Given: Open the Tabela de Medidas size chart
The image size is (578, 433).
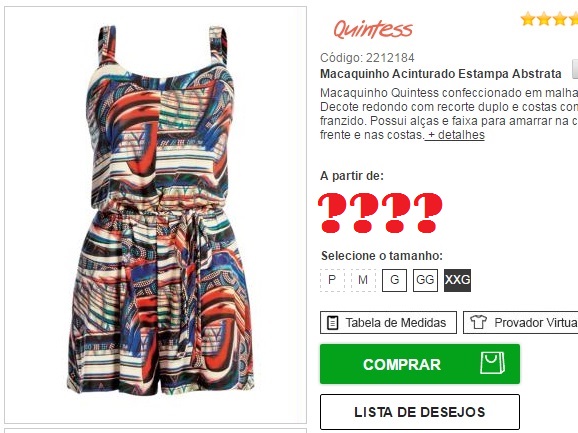Looking at the screenshot, I should pyautogui.click(x=388, y=322).
